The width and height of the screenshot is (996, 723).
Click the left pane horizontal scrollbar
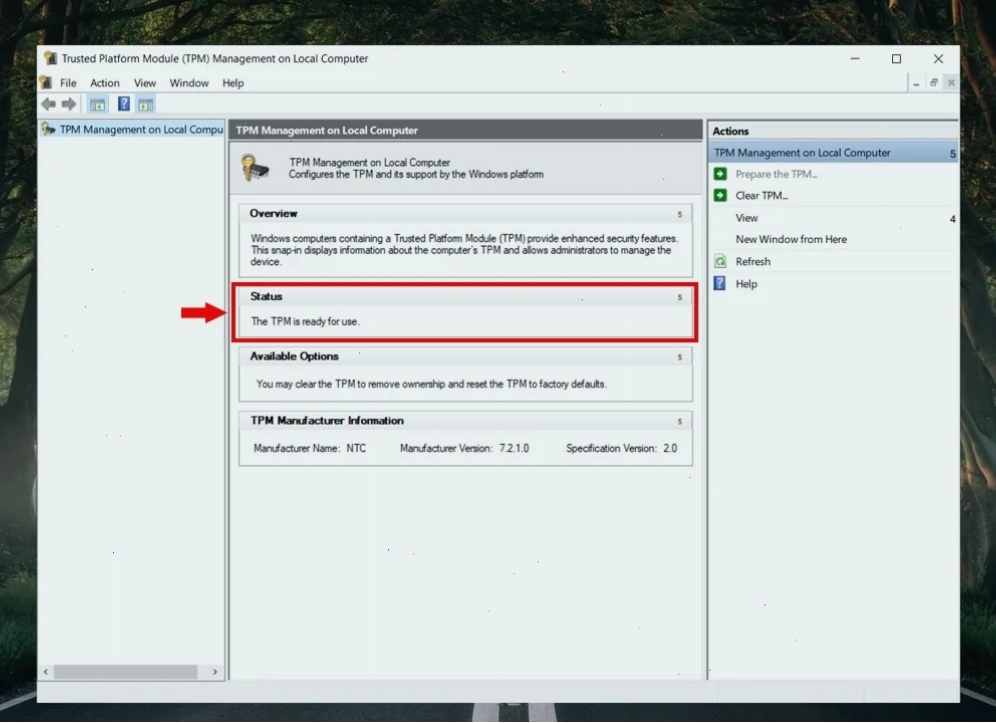point(130,672)
